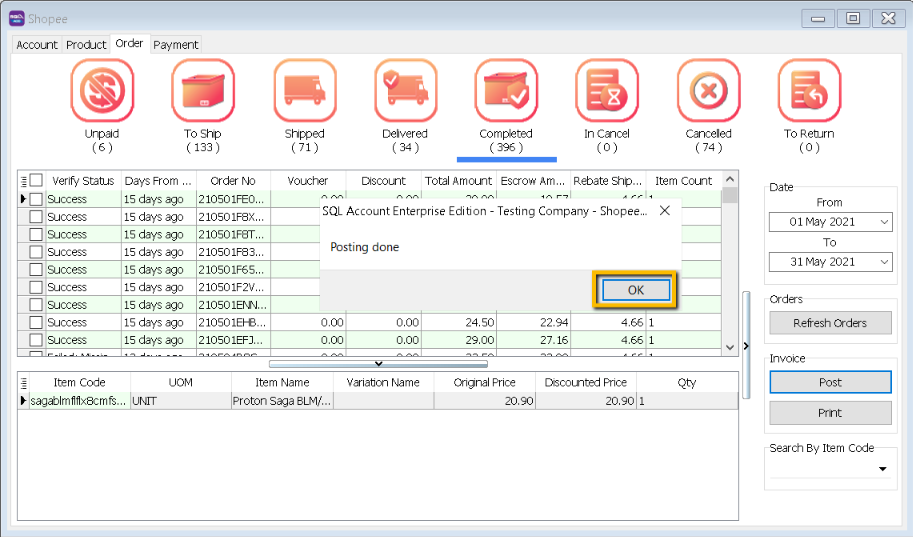Click the Refresh Orders button
This screenshot has width=913, height=537.
point(830,323)
